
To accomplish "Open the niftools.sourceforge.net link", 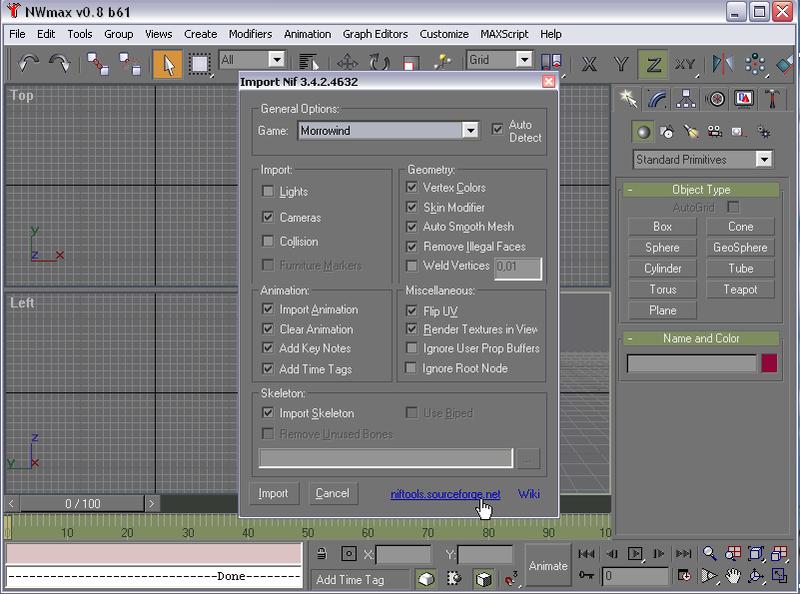I will point(445,494).
